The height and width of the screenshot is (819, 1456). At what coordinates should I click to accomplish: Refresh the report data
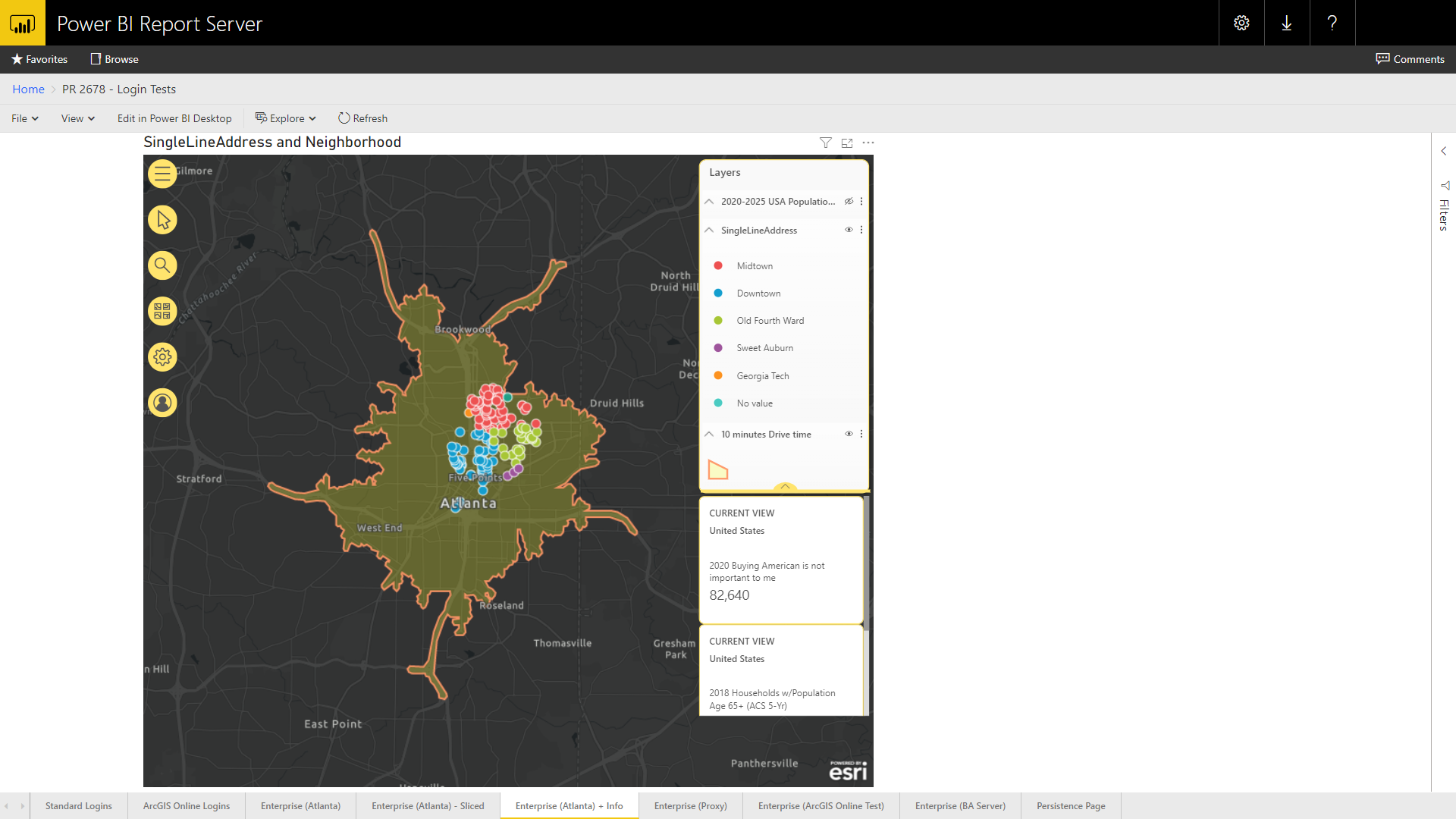click(362, 118)
